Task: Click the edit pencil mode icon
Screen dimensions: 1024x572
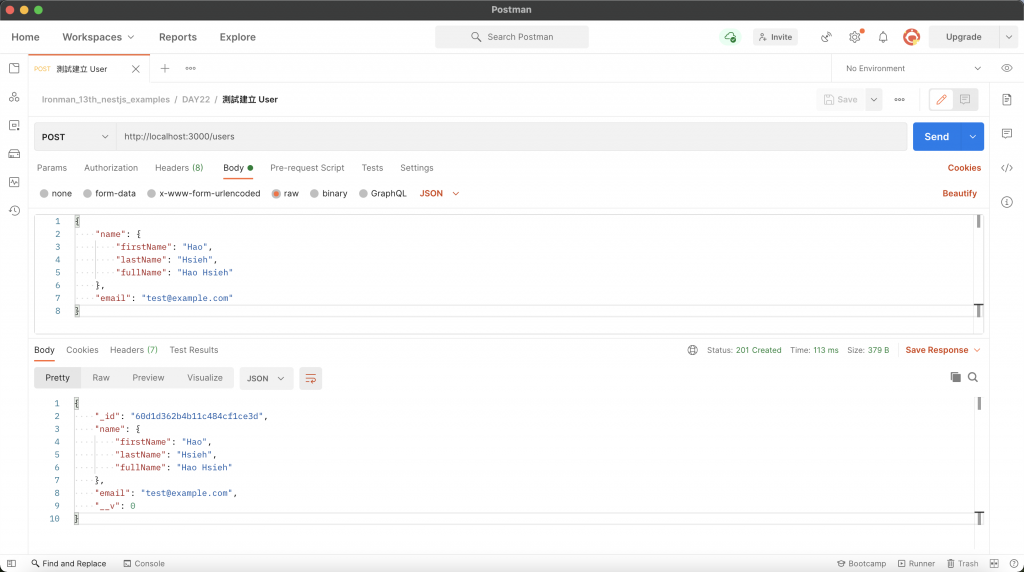Action: (941, 100)
